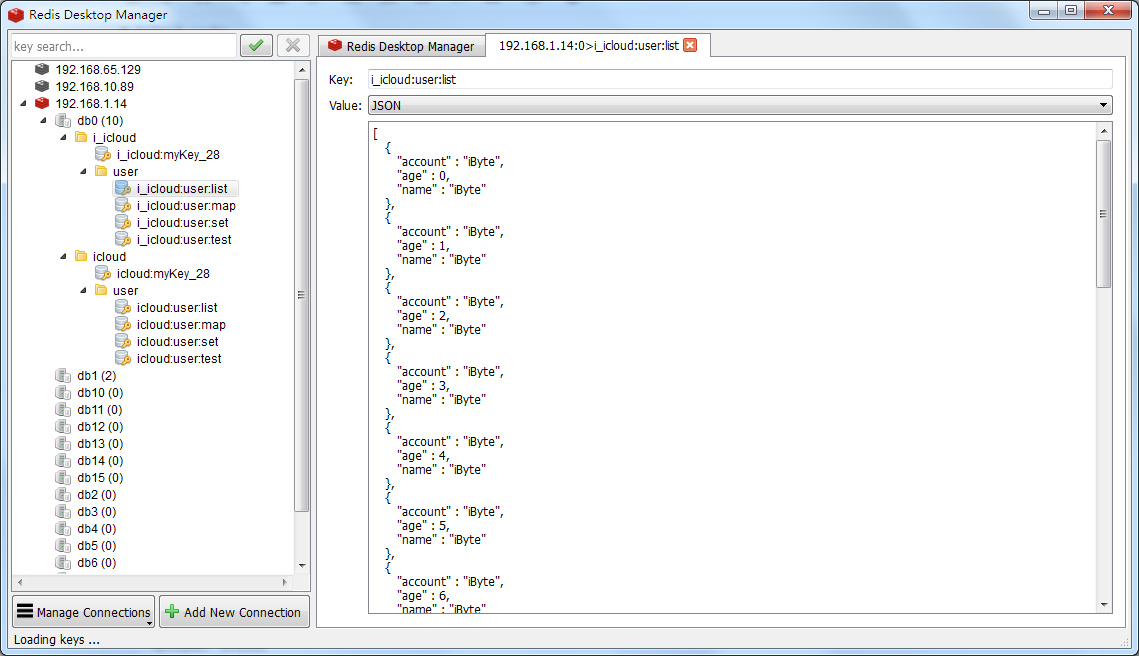The image size is (1139, 656).
Task: Click the green checkmark search confirm button
Action: pos(256,46)
